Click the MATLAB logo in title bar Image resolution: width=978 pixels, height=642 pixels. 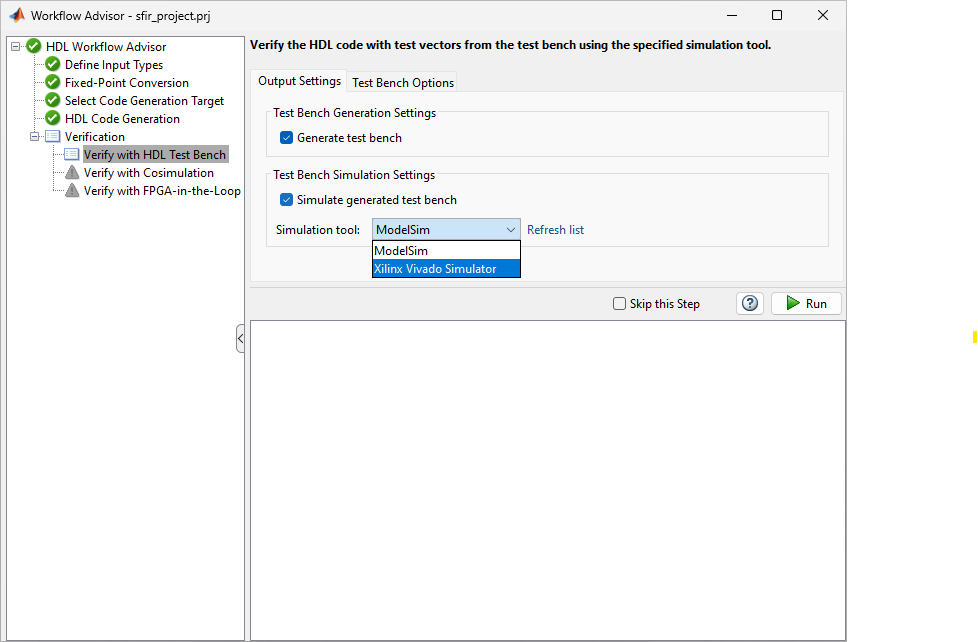coord(17,16)
